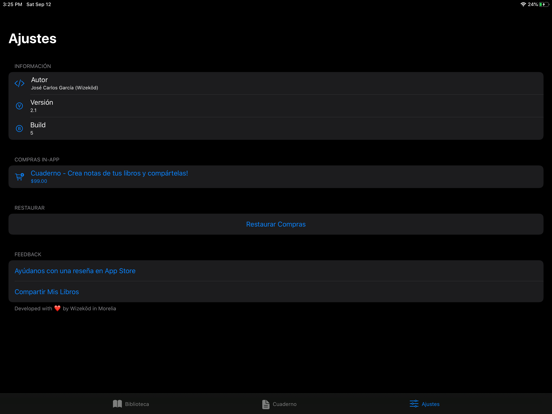Tap the Ajustes page title

tap(32, 39)
